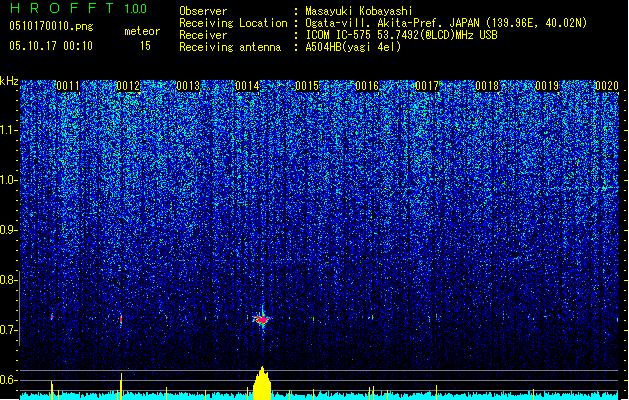Screen dimensions: 629x400
Task: Click the small red echo near 0012
Action: point(121,320)
